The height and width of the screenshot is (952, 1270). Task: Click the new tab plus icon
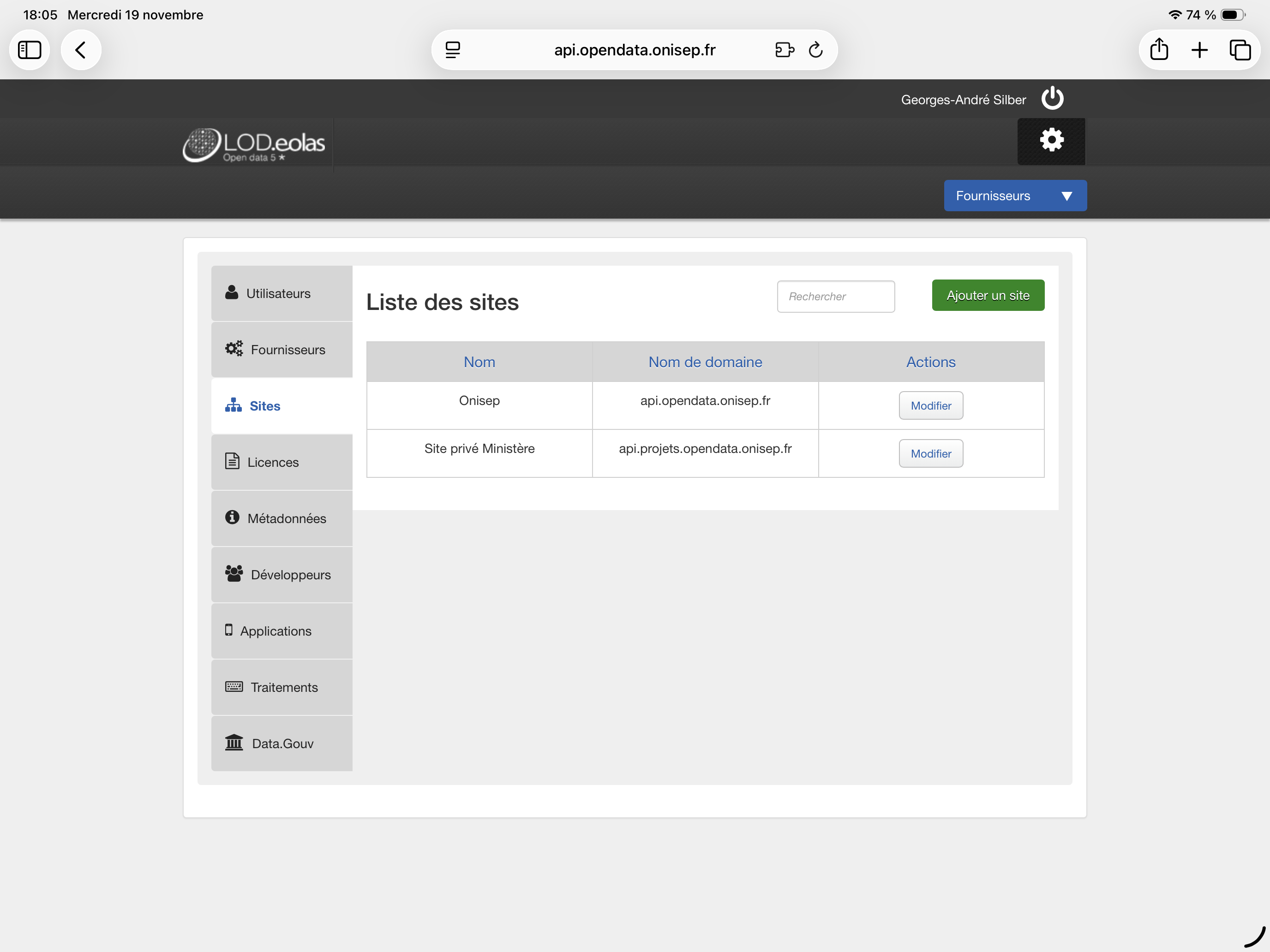click(1199, 50)
